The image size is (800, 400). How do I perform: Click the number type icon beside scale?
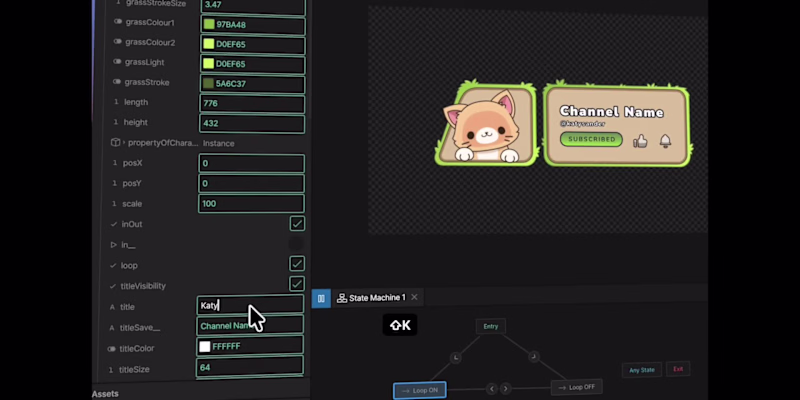pos(114,203)
